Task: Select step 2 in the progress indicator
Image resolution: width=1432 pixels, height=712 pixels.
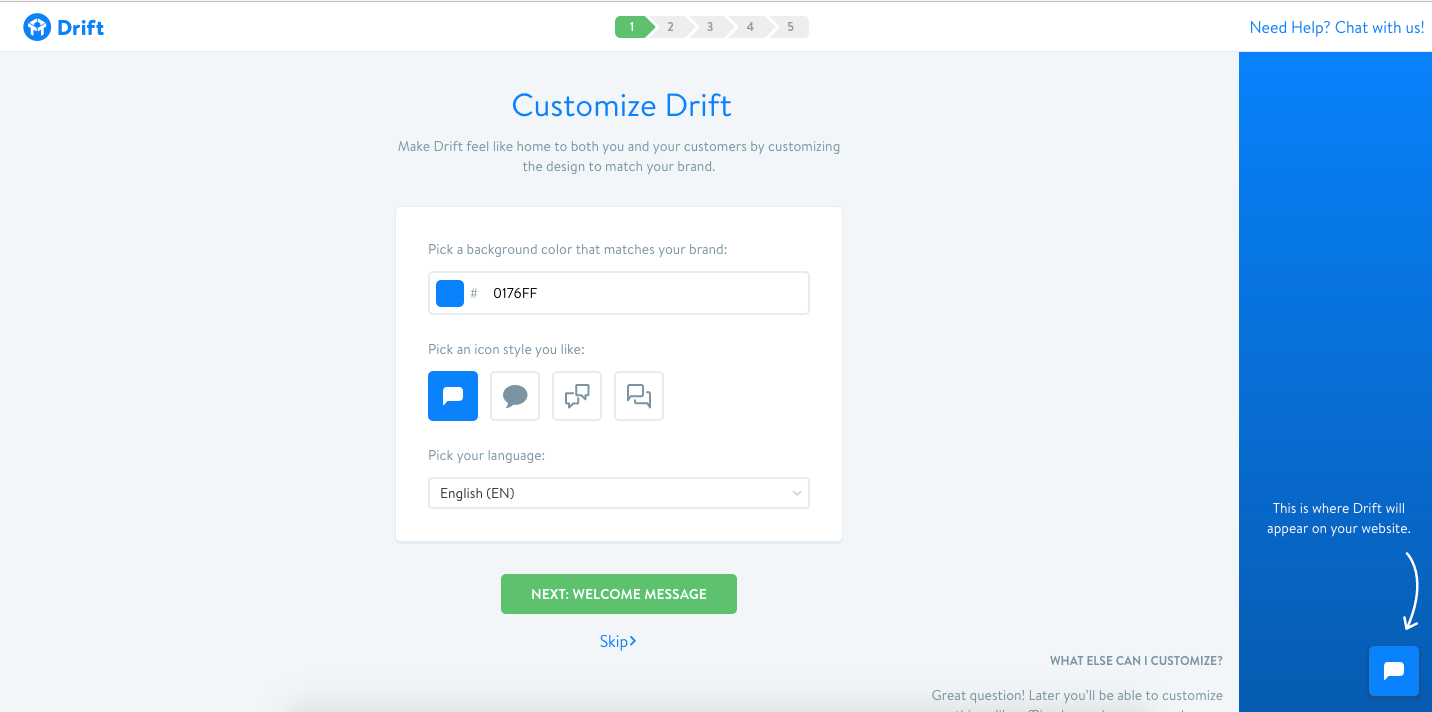Action: click(x=670, y=26)
